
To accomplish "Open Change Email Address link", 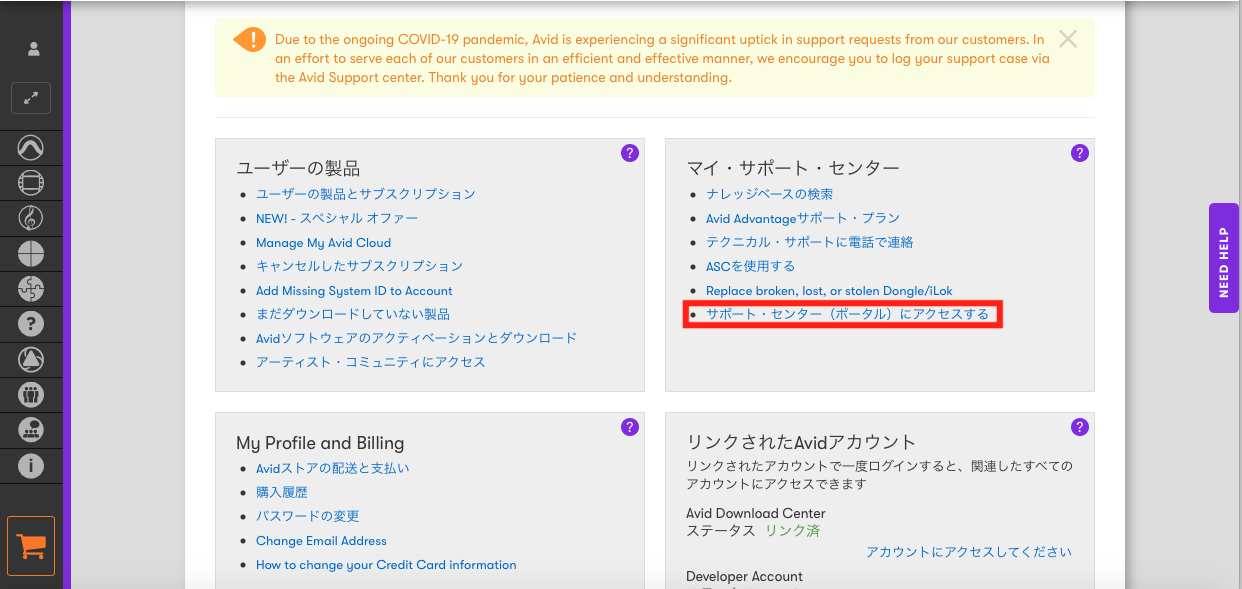I will (x=321, y=541).
